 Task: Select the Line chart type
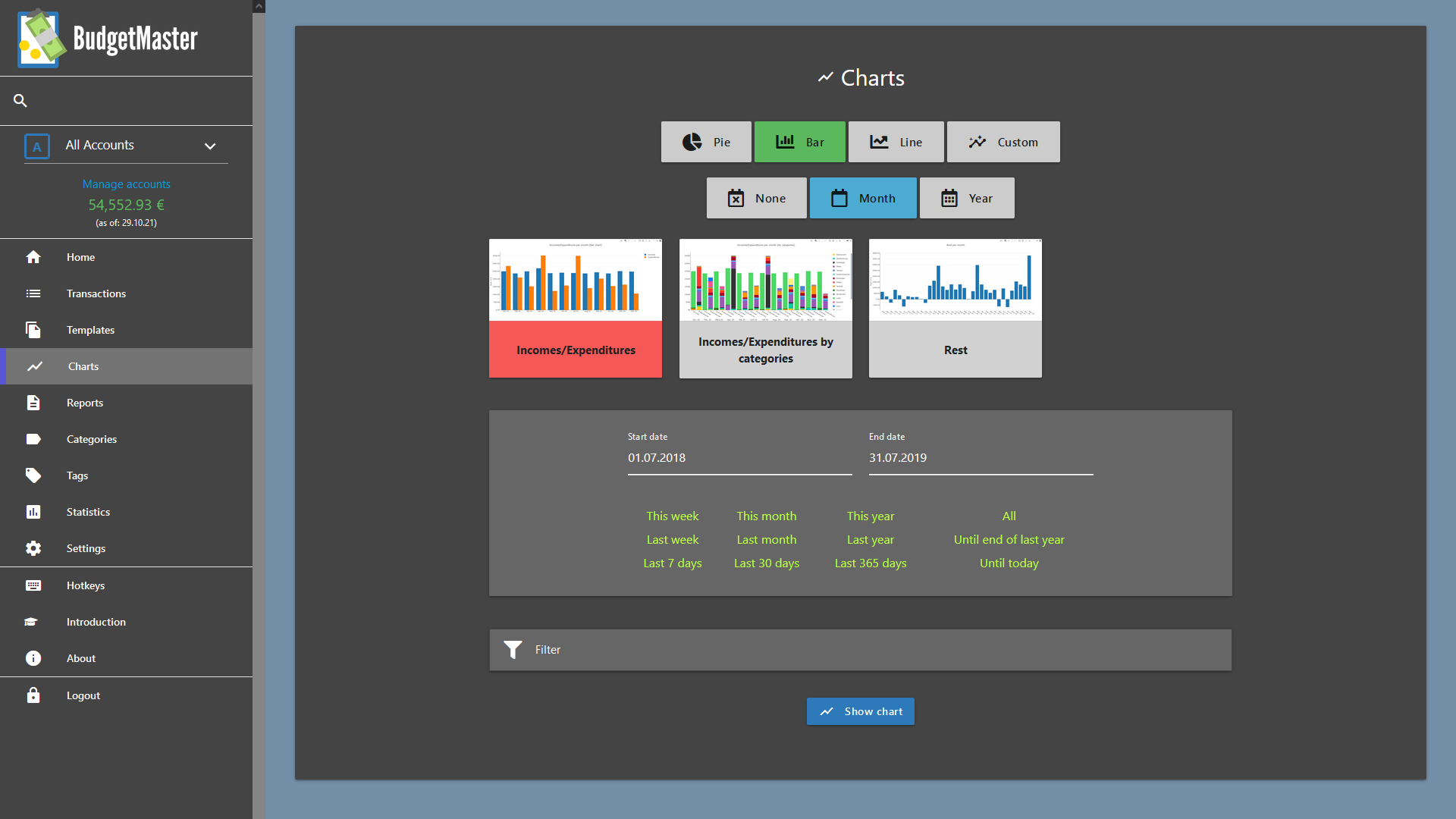tap(896, 142)
